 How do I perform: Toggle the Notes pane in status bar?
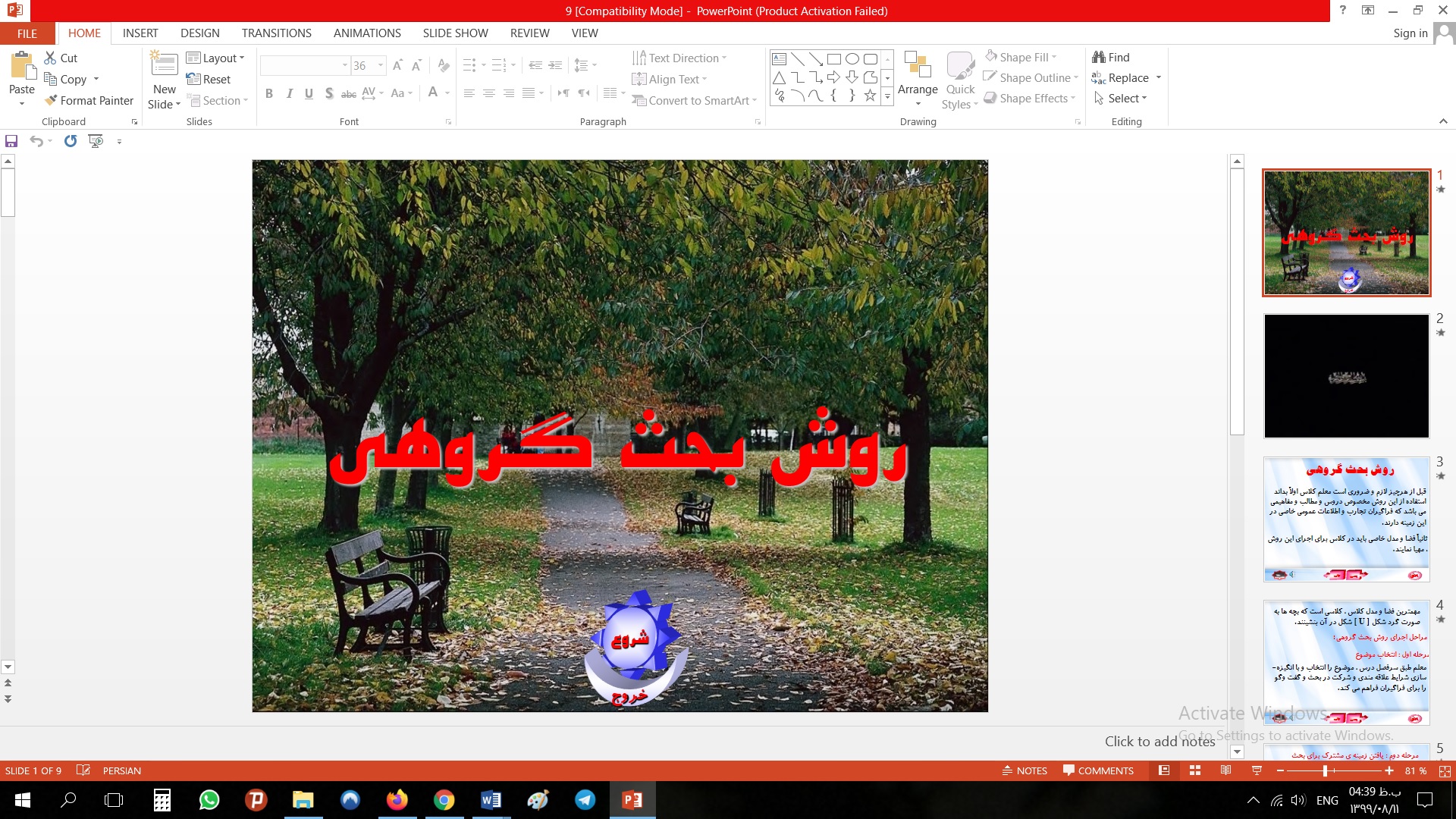click(1025, 770)
